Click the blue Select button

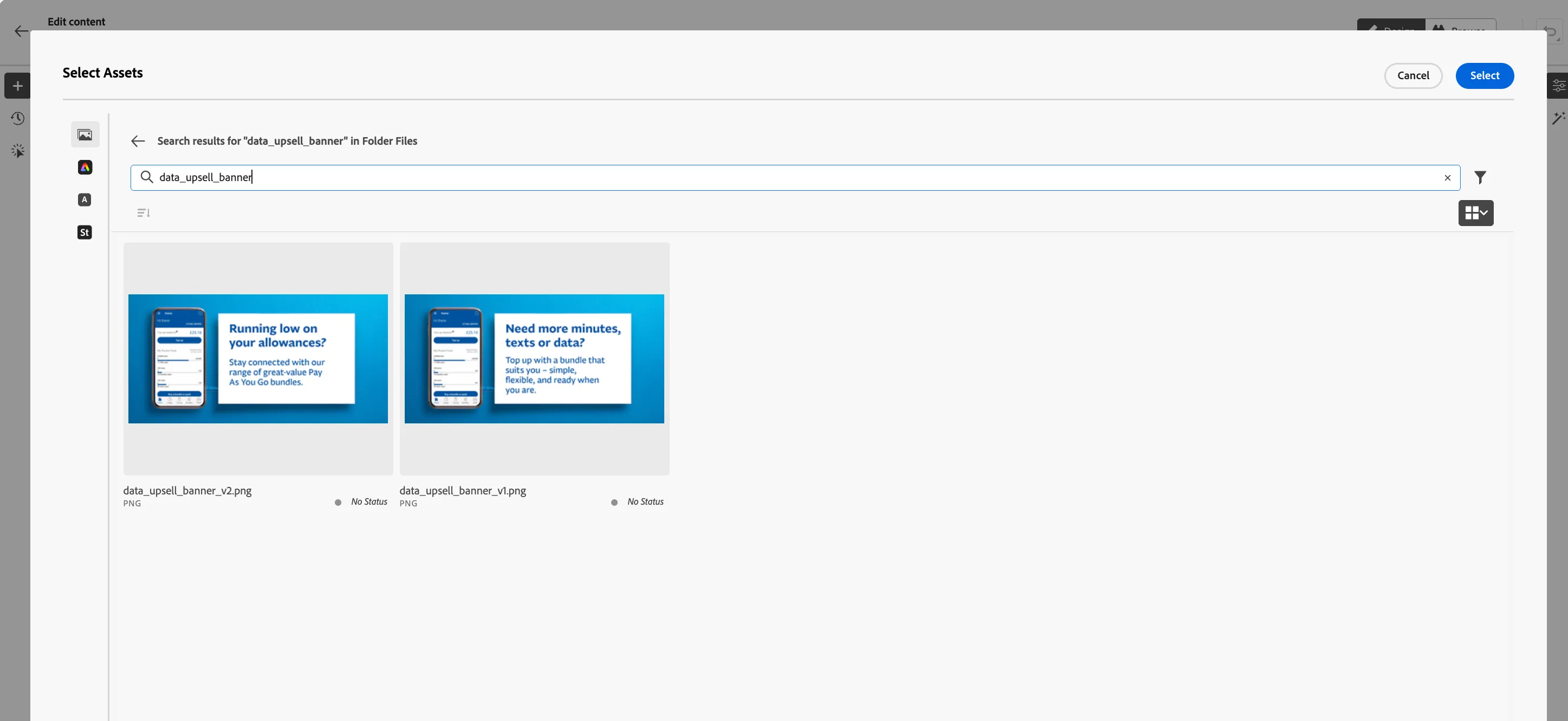pos(1485,75)
